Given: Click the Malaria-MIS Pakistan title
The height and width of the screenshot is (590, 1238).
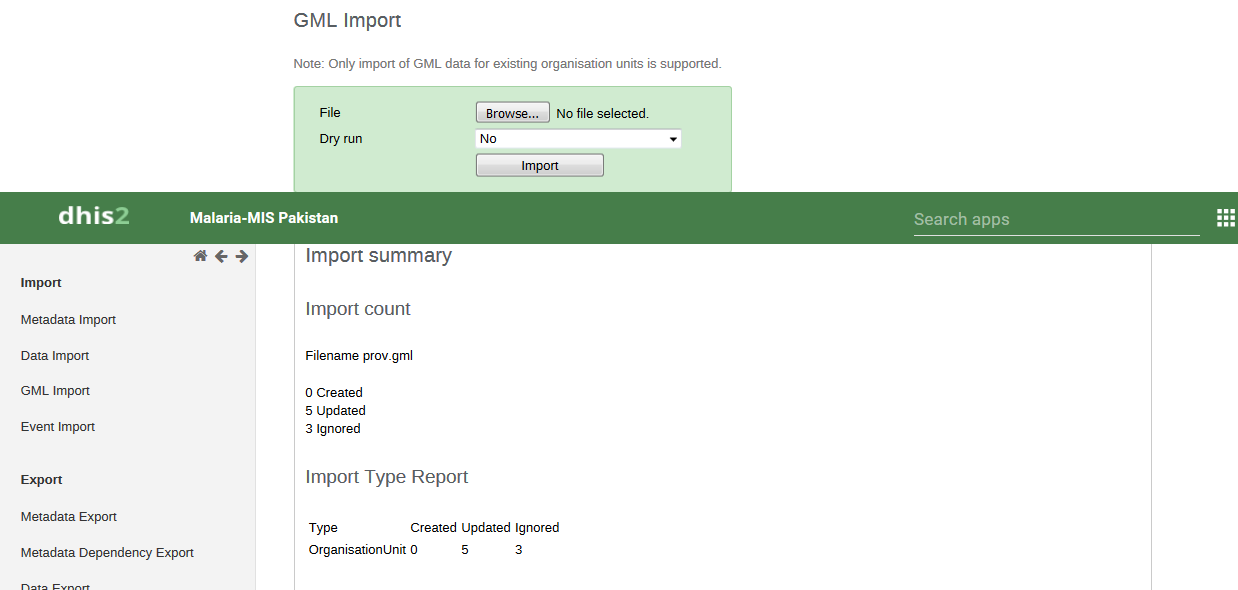Looking at the screenshot, I should pos(264,218).
